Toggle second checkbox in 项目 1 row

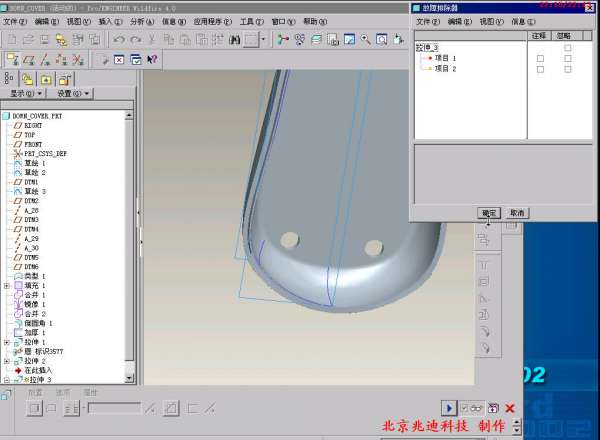[568, 59]
